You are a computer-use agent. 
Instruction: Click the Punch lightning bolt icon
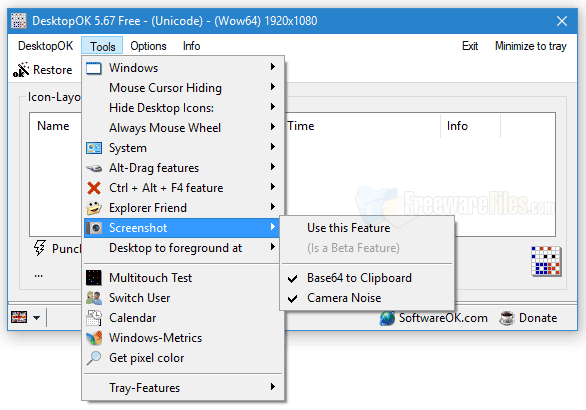40,248
